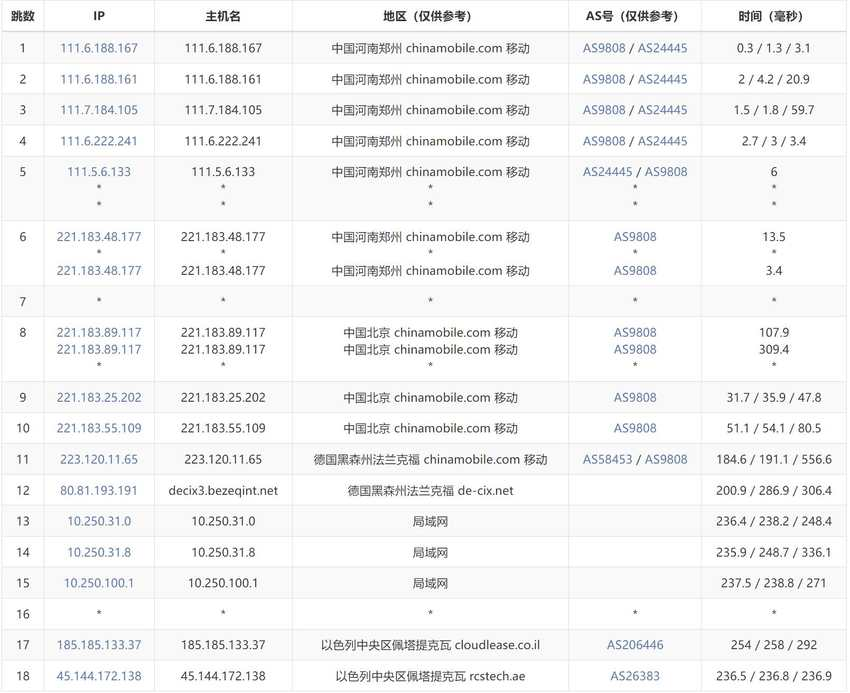Screen dimensions: 850x693
Task: Open AS9808 link in hop 4 row
Action: point(604,142)
